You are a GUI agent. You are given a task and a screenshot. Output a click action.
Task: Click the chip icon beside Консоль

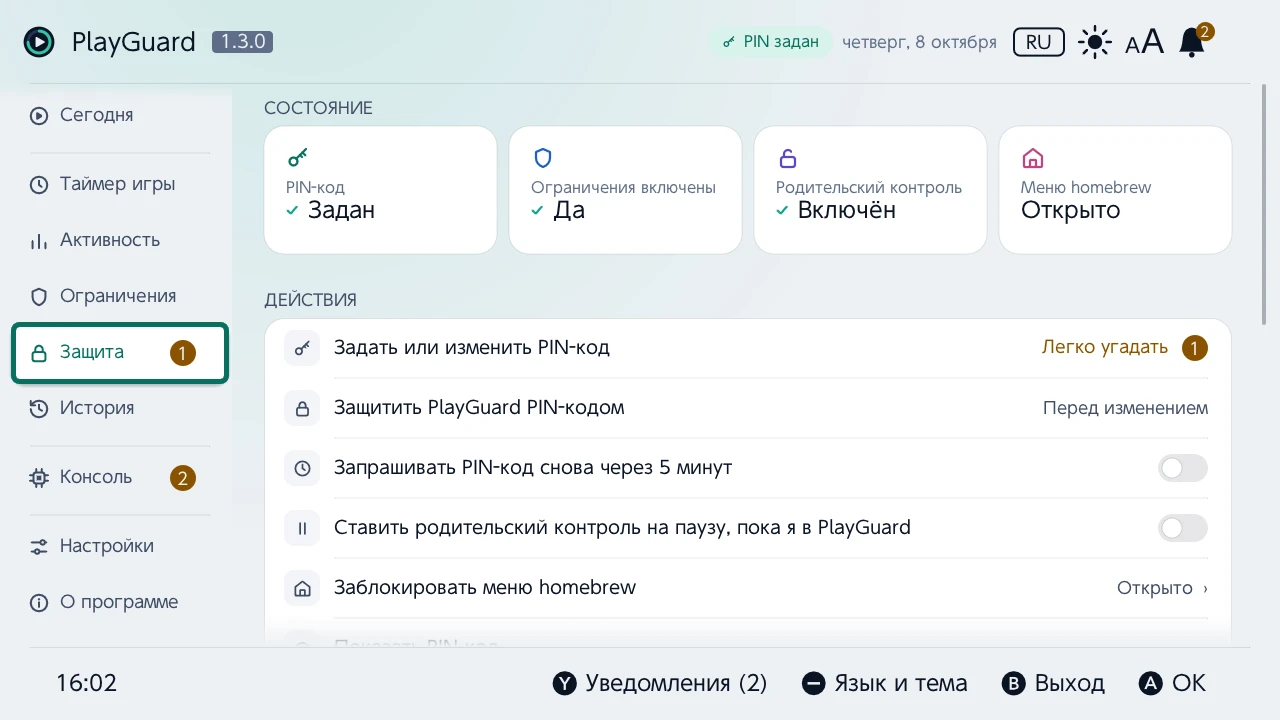[x=39, y=478]
